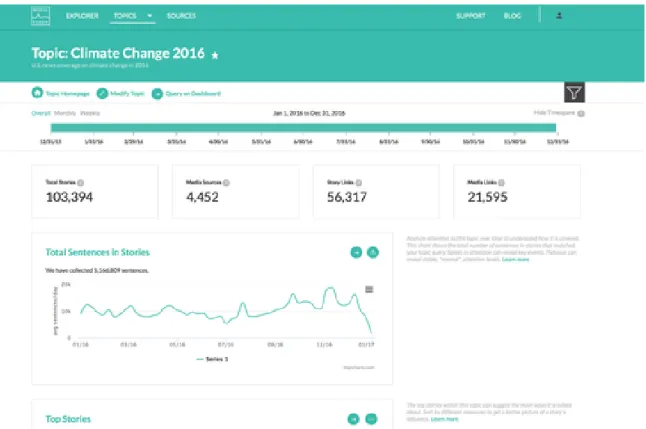Click the green timespan bar
The height and width of the screenshot is (429, 646).
pos(303,128)
